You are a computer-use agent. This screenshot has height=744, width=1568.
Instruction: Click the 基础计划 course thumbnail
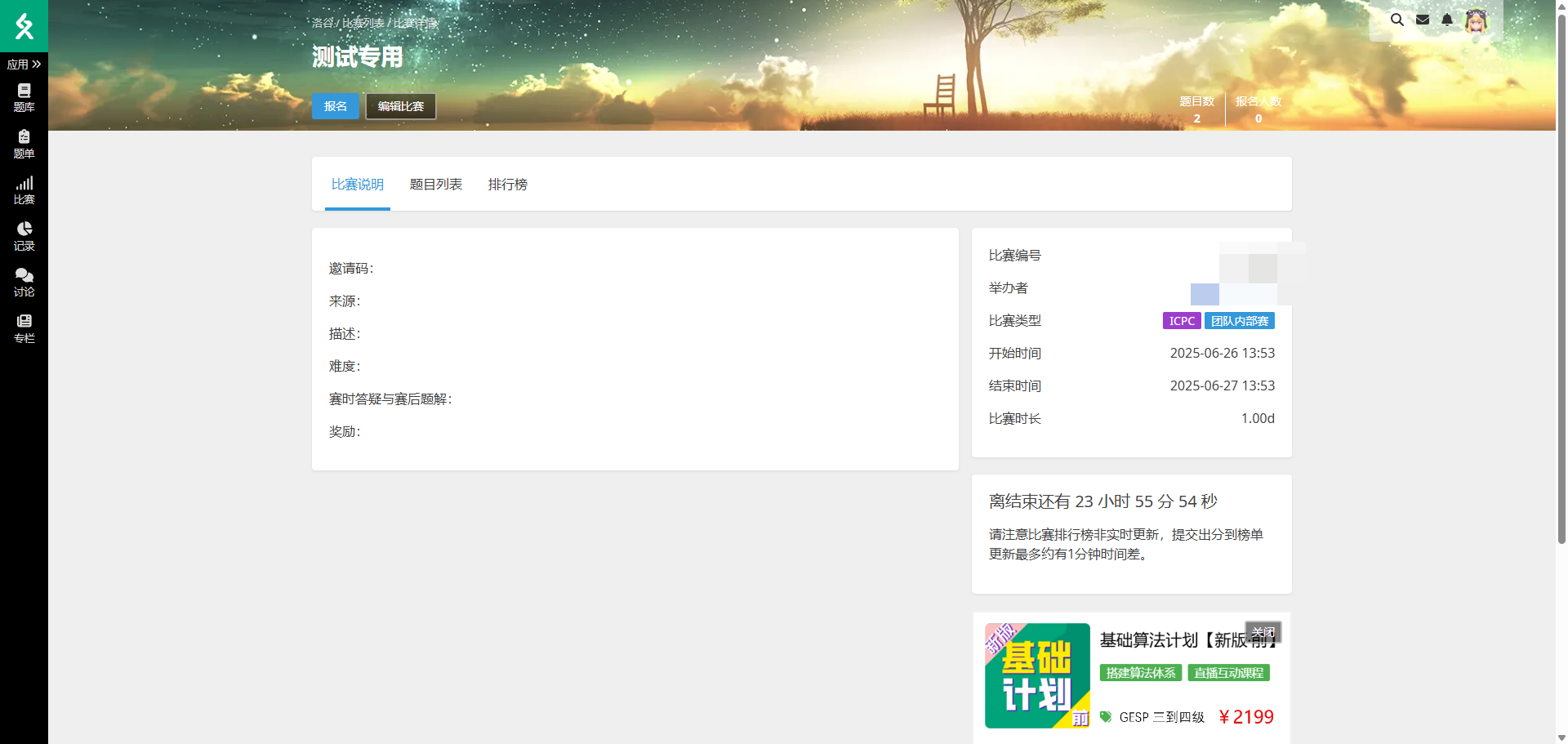(x=1037, y=675)
